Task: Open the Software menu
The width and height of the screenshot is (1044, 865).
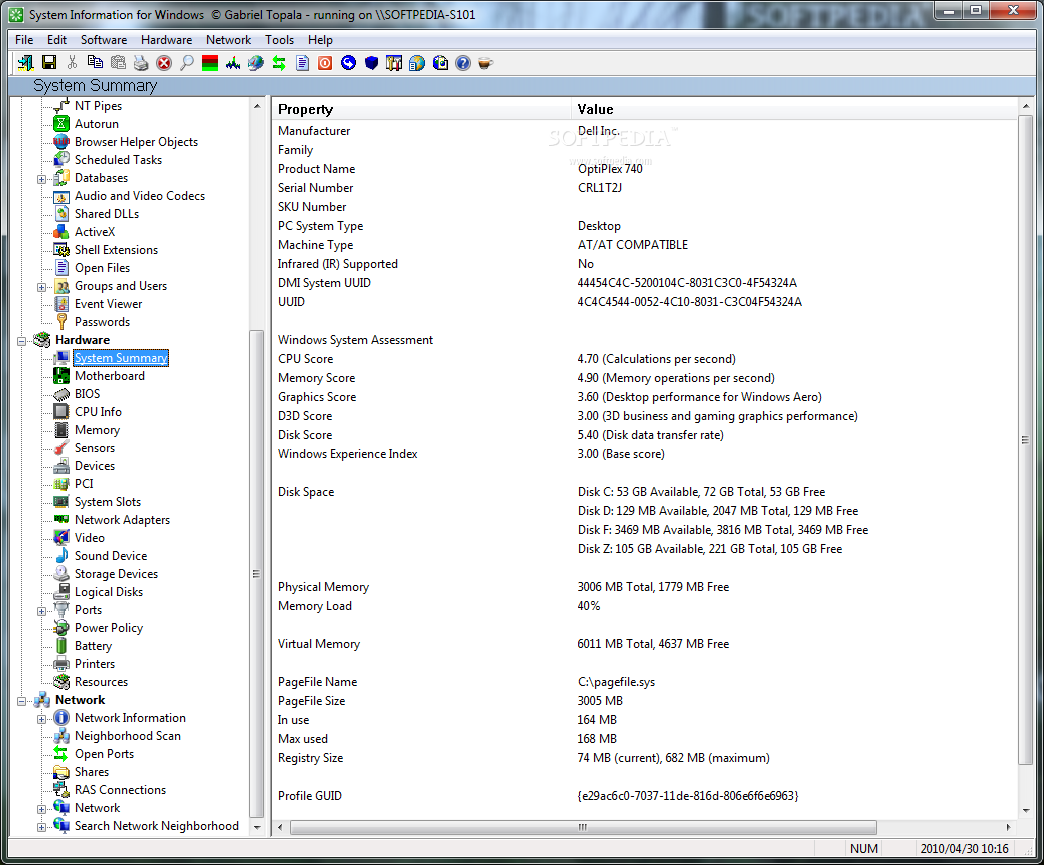Action: coord(104,40)
